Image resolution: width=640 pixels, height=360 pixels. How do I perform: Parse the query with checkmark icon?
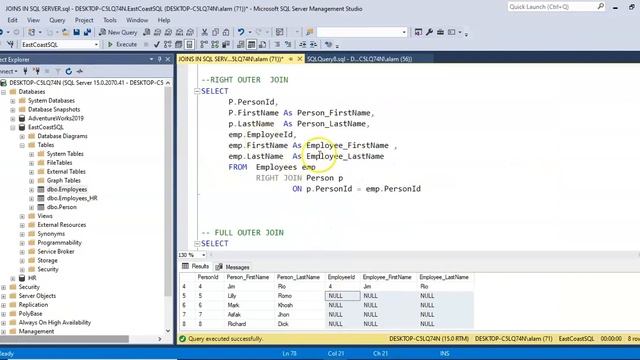[157, 44]
